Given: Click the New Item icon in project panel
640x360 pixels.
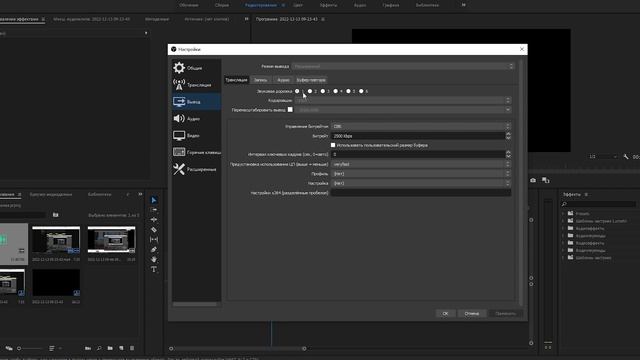Looking at the screenshot, I should click(x=121, y=348).
